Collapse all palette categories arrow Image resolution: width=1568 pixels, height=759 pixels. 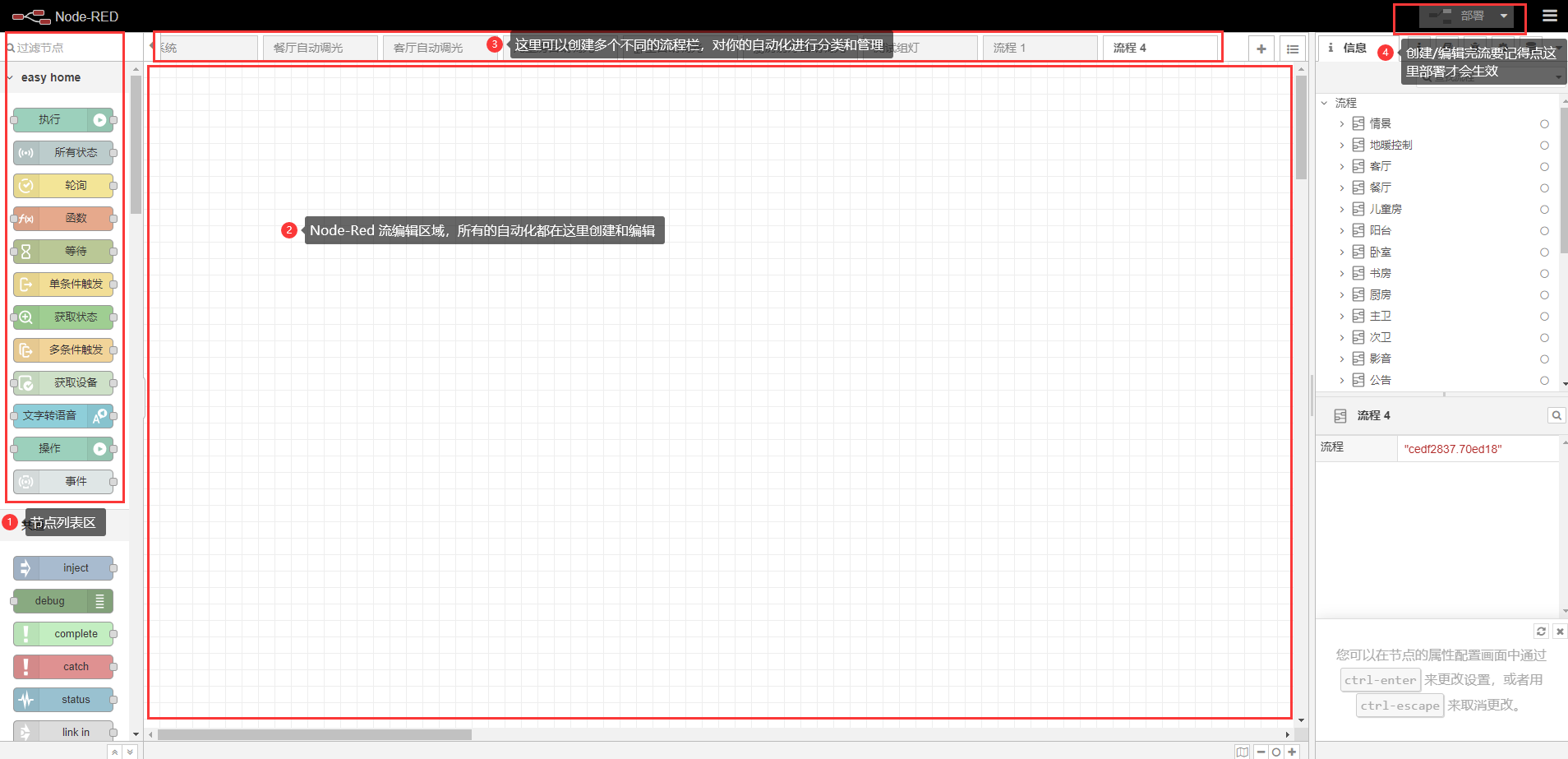[x=115, y=752]
